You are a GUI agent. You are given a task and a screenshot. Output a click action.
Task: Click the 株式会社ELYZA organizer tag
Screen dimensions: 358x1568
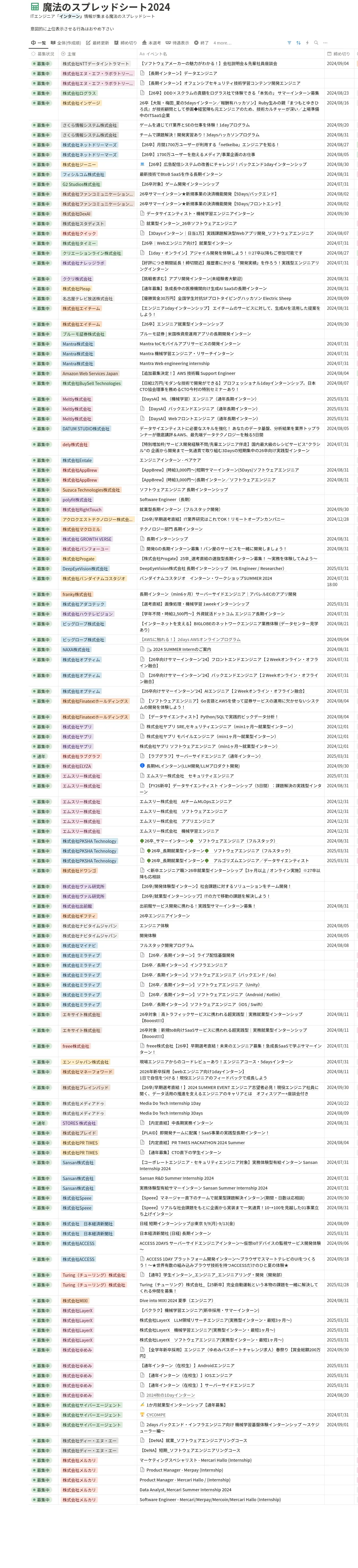[77, 766]
